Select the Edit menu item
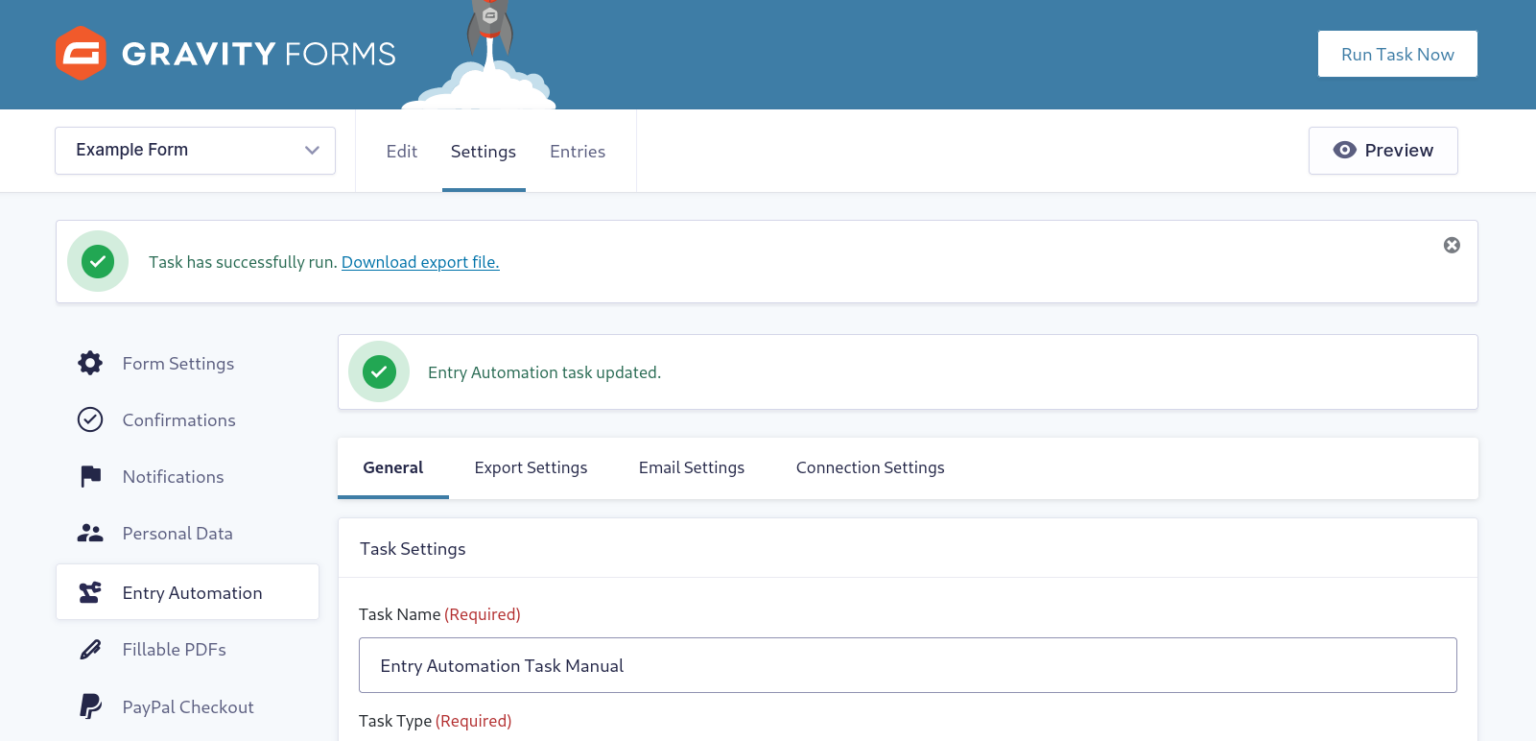Viewport: 1536px width, 741px height. pyautogui.click(x=402, y=151)
